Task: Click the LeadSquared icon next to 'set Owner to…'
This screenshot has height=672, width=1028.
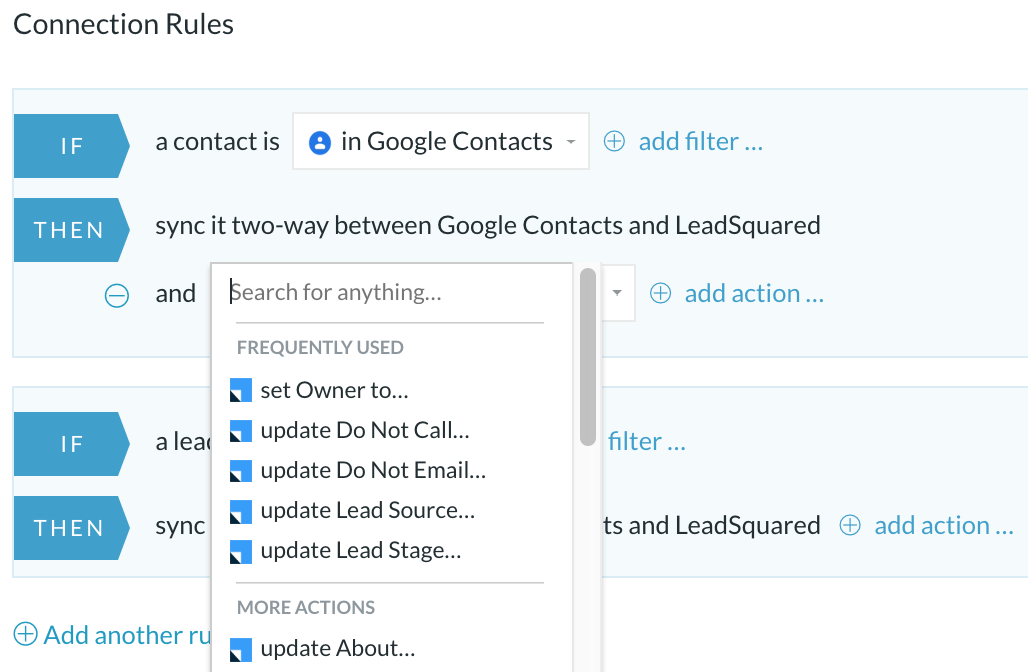Action: [241, 391]
